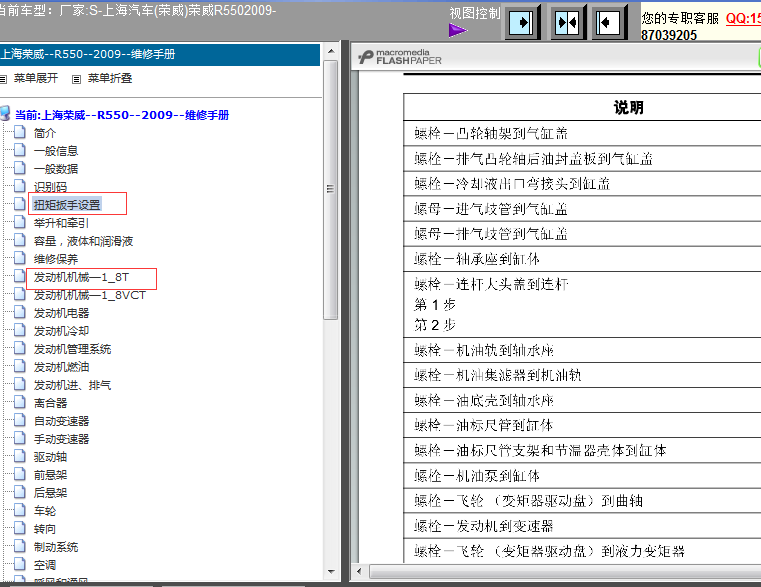The width and height of the screenshot is (761, 587).
Task: Click the document icon beside 简介
Action: (20, 132)
